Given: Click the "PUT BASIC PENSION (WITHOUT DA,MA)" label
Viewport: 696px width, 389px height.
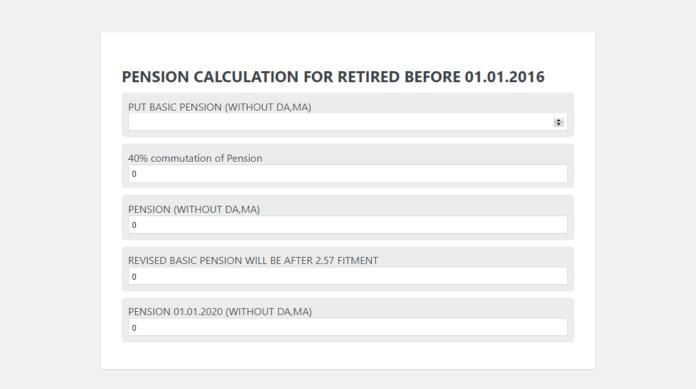Looking at the screenshot, I should [220, 107].
